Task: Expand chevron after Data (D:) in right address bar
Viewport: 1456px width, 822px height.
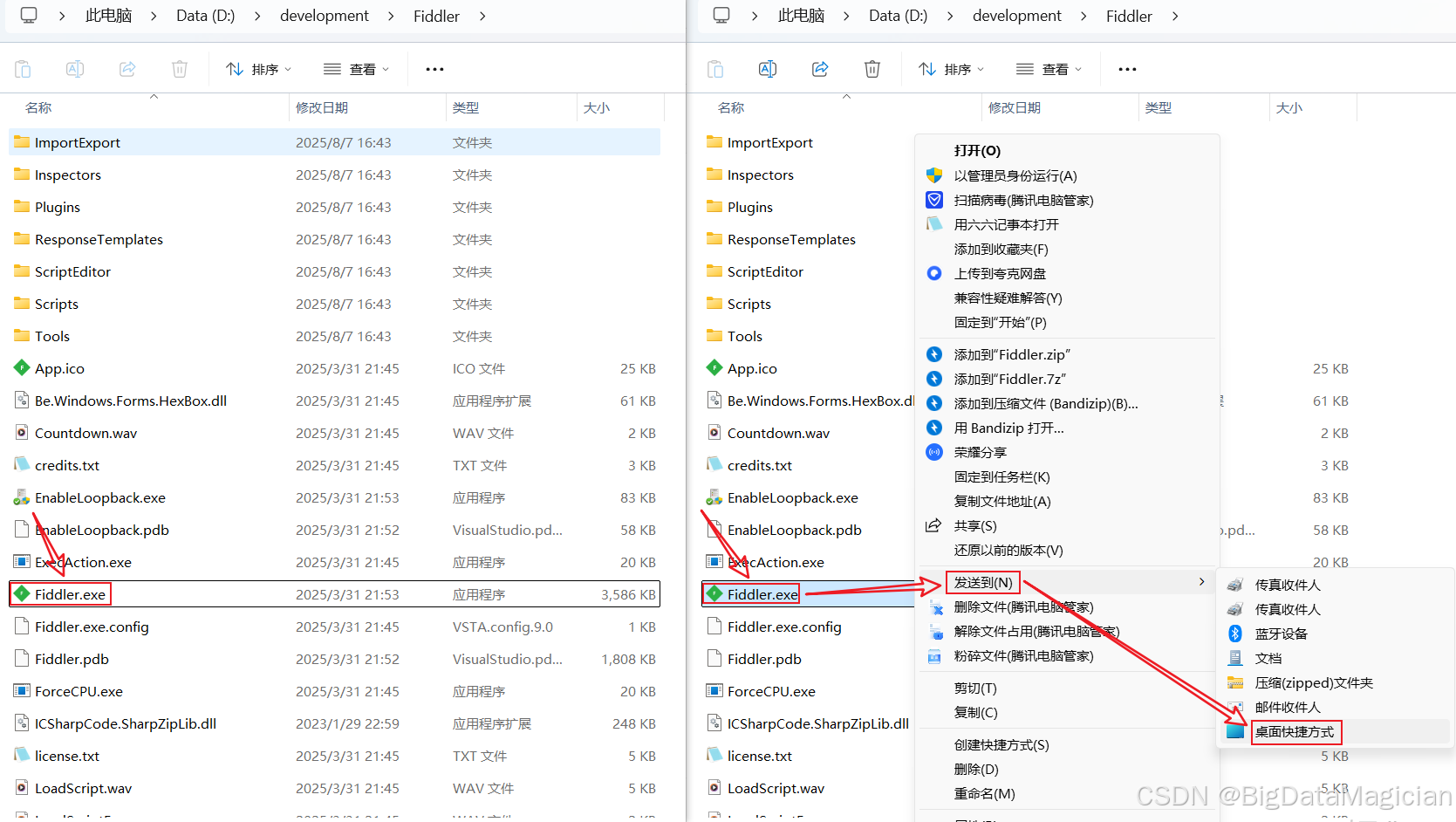Action: (950, 16)
